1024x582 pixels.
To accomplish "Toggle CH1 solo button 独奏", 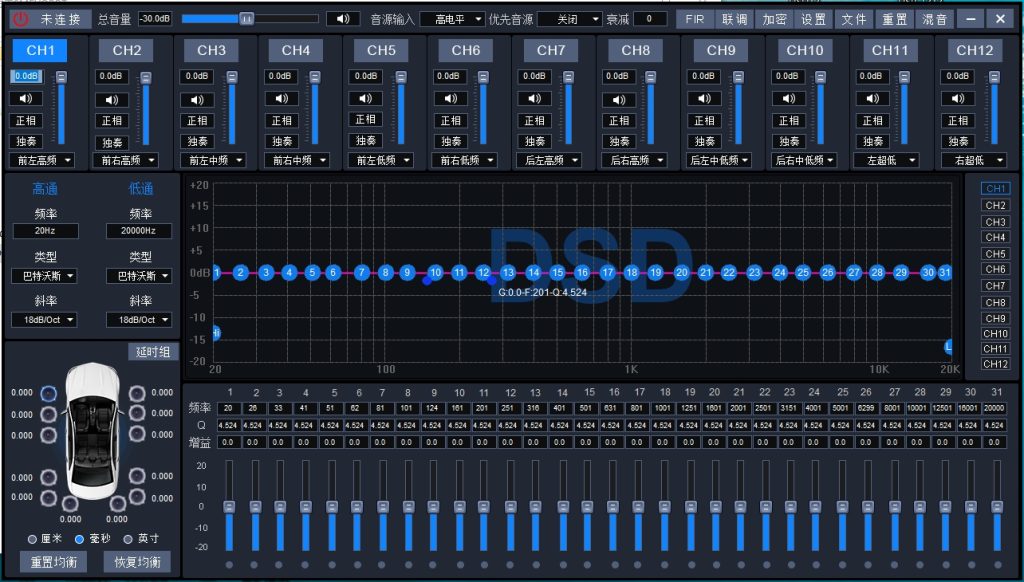I will point(26,141).
